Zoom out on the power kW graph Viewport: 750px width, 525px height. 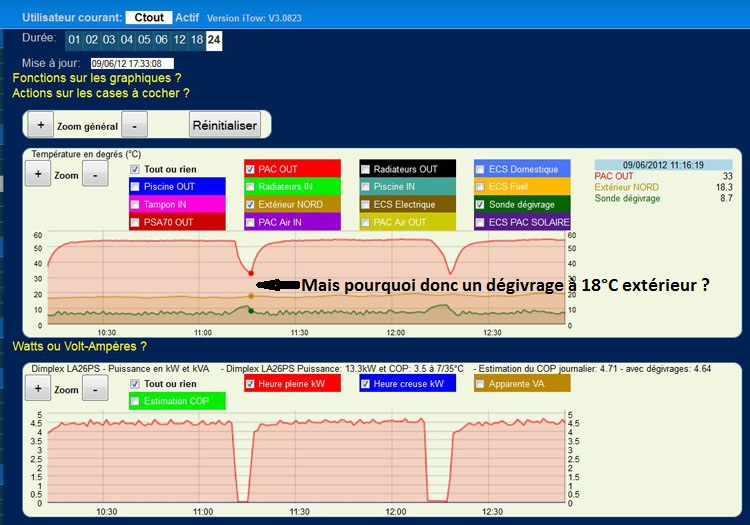(x=95, y=389)
